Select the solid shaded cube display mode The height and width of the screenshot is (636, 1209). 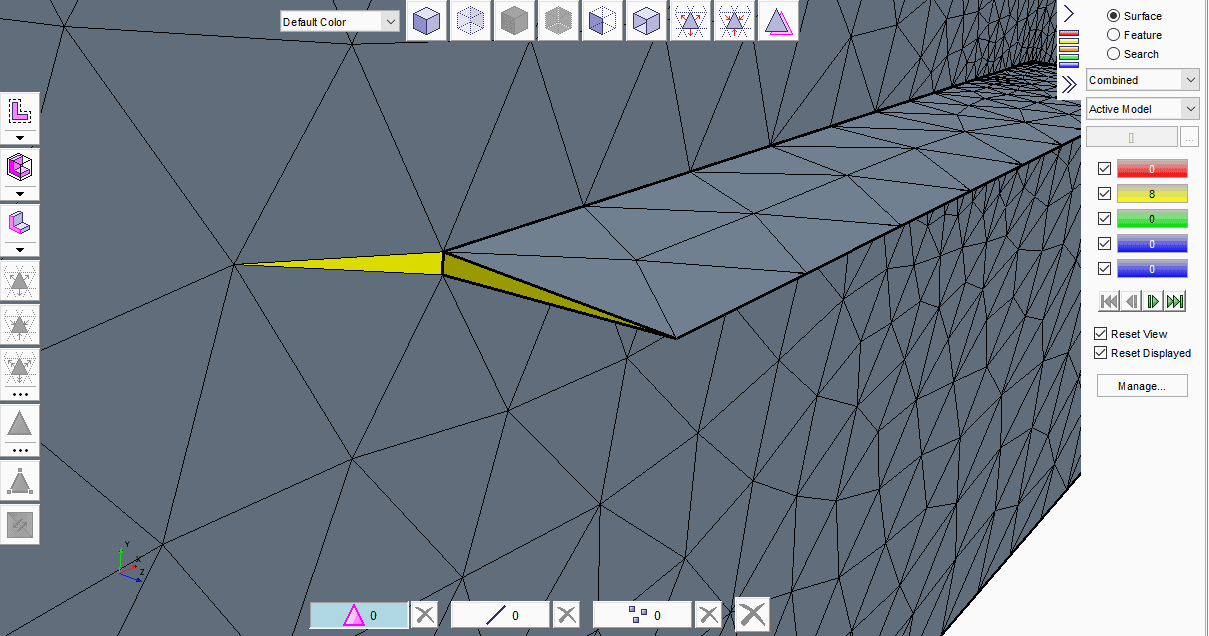point(426,21)
